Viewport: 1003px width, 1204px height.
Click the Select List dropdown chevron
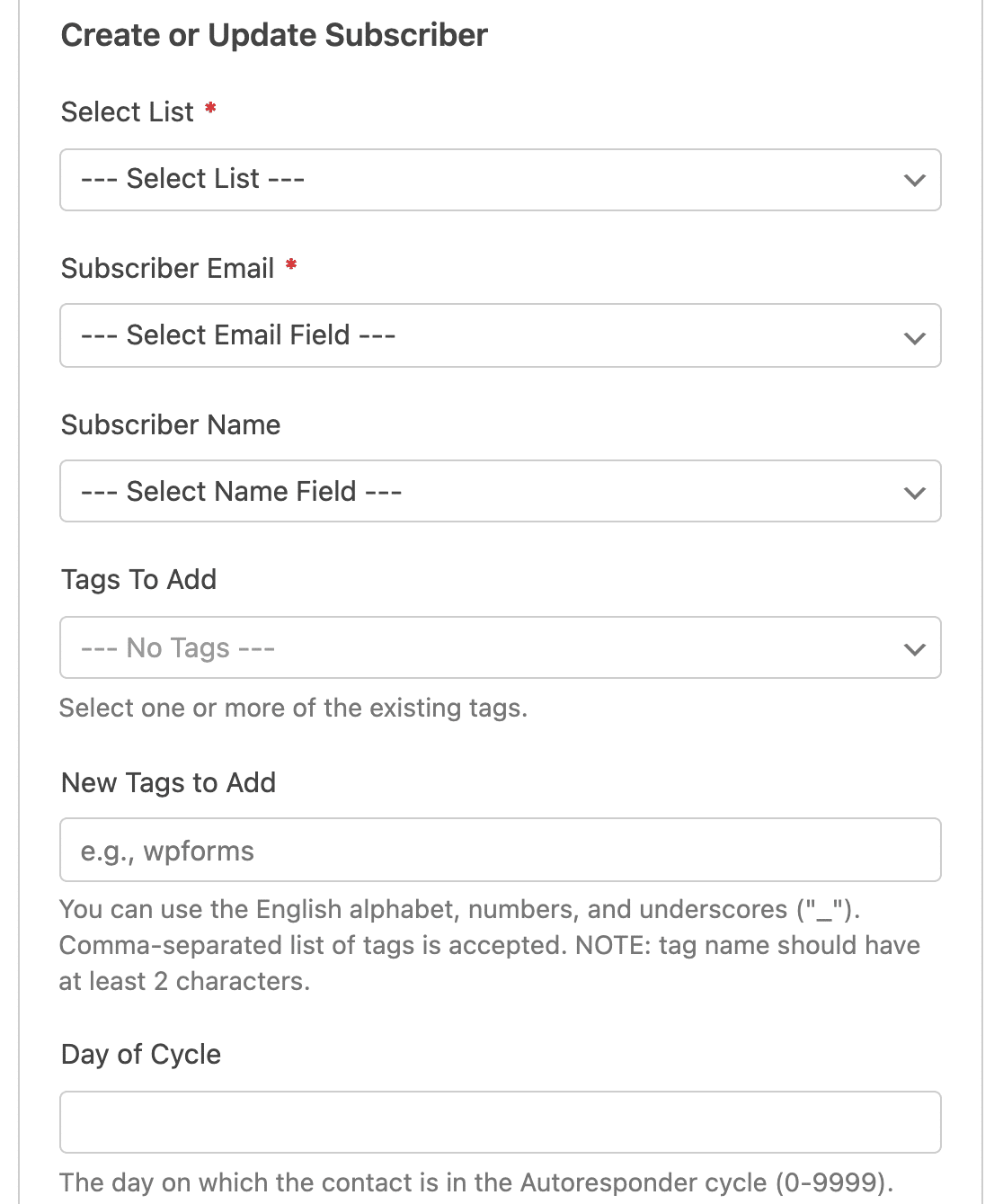(914, 180)
